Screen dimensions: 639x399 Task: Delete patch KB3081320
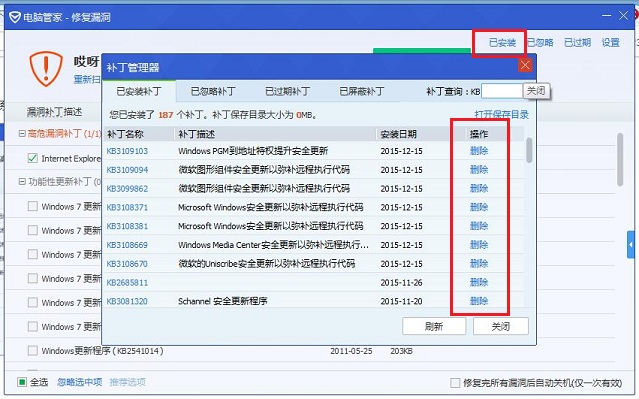click(479, 301)
